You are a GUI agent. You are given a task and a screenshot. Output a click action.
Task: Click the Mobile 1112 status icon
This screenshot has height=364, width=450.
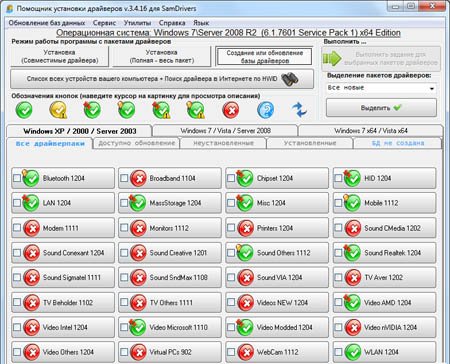click(352, 203)
